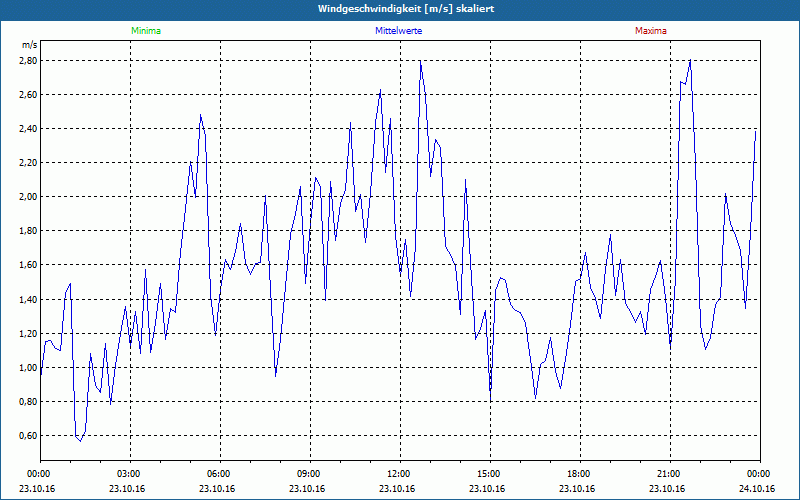Click the Minima legend label
Screen dimensions: 800x500
point(146,31)
